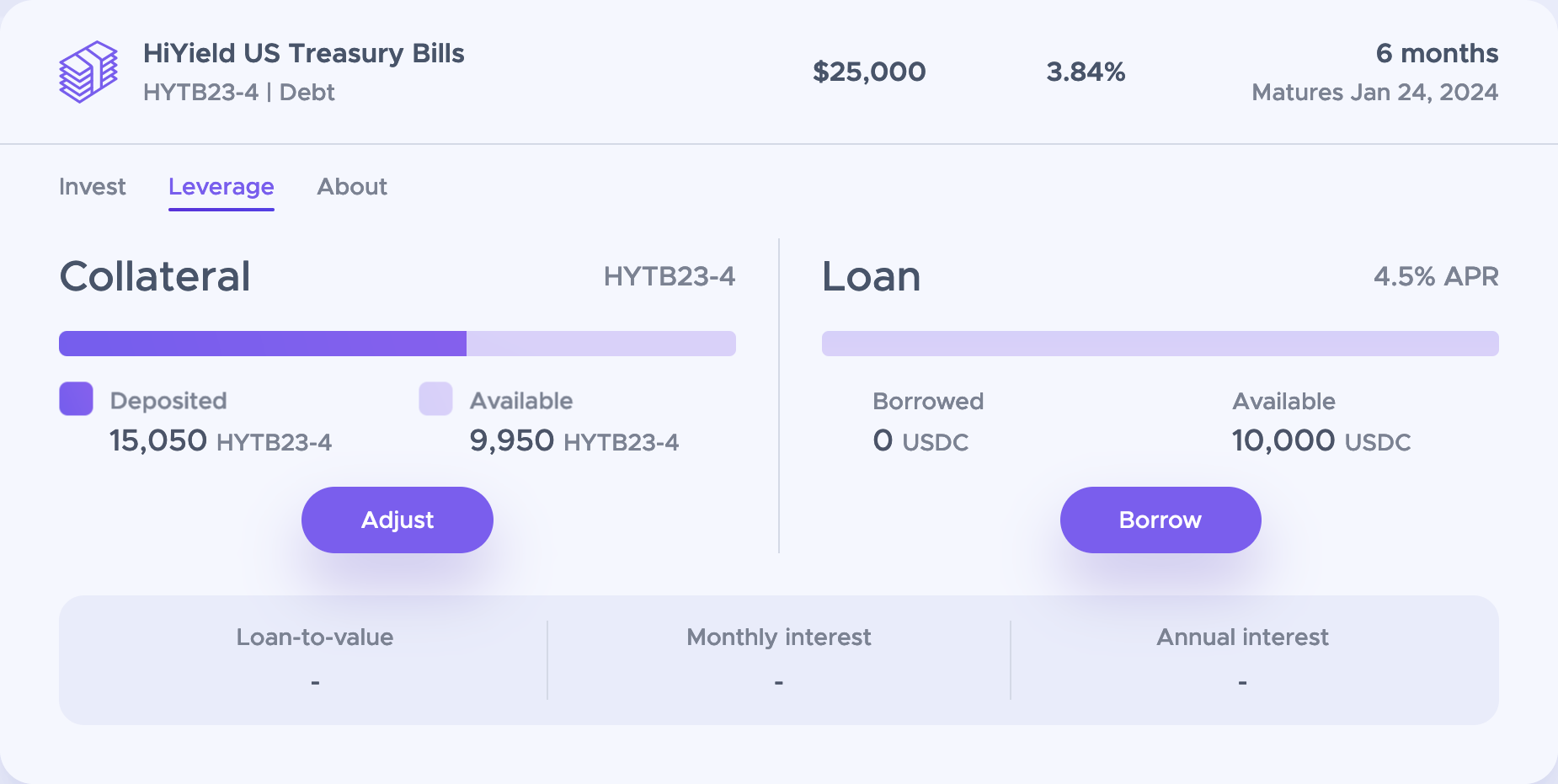This screenshot has width=1558, height=784.
Task: Click the deposited portion of the collateral bar
Action: 263,344
